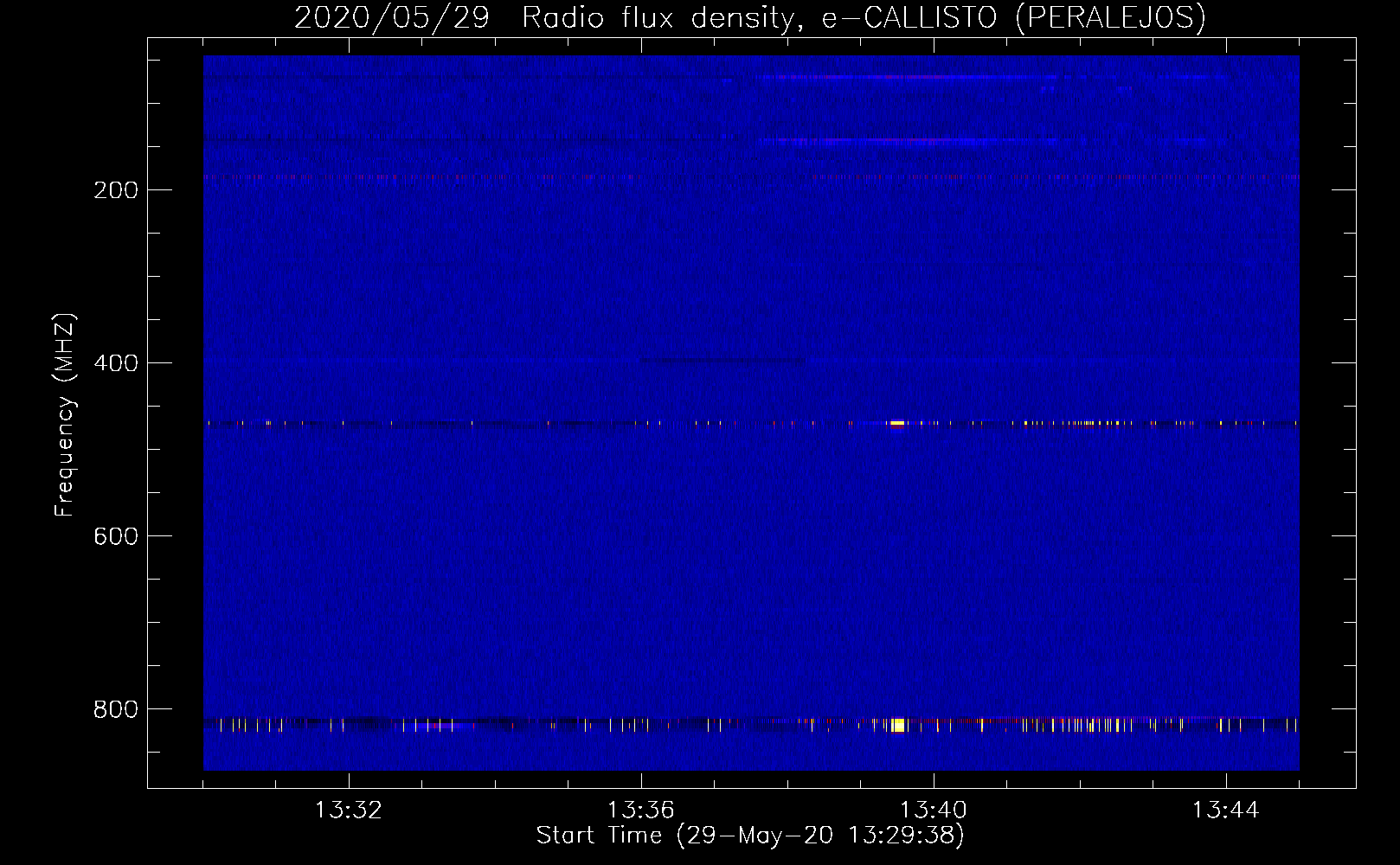Click the 200 frequency tick label
Image resolution: width=1400 pixels, height=865 pixels.
115,190
